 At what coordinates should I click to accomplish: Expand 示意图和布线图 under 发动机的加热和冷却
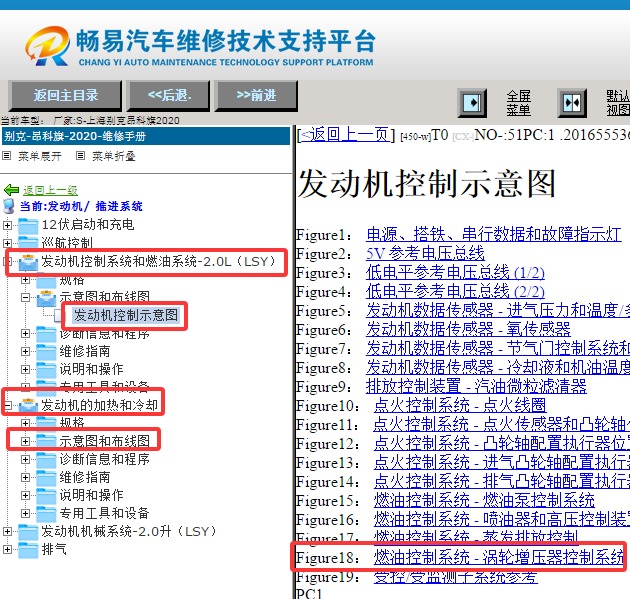[x=25, y=441]
